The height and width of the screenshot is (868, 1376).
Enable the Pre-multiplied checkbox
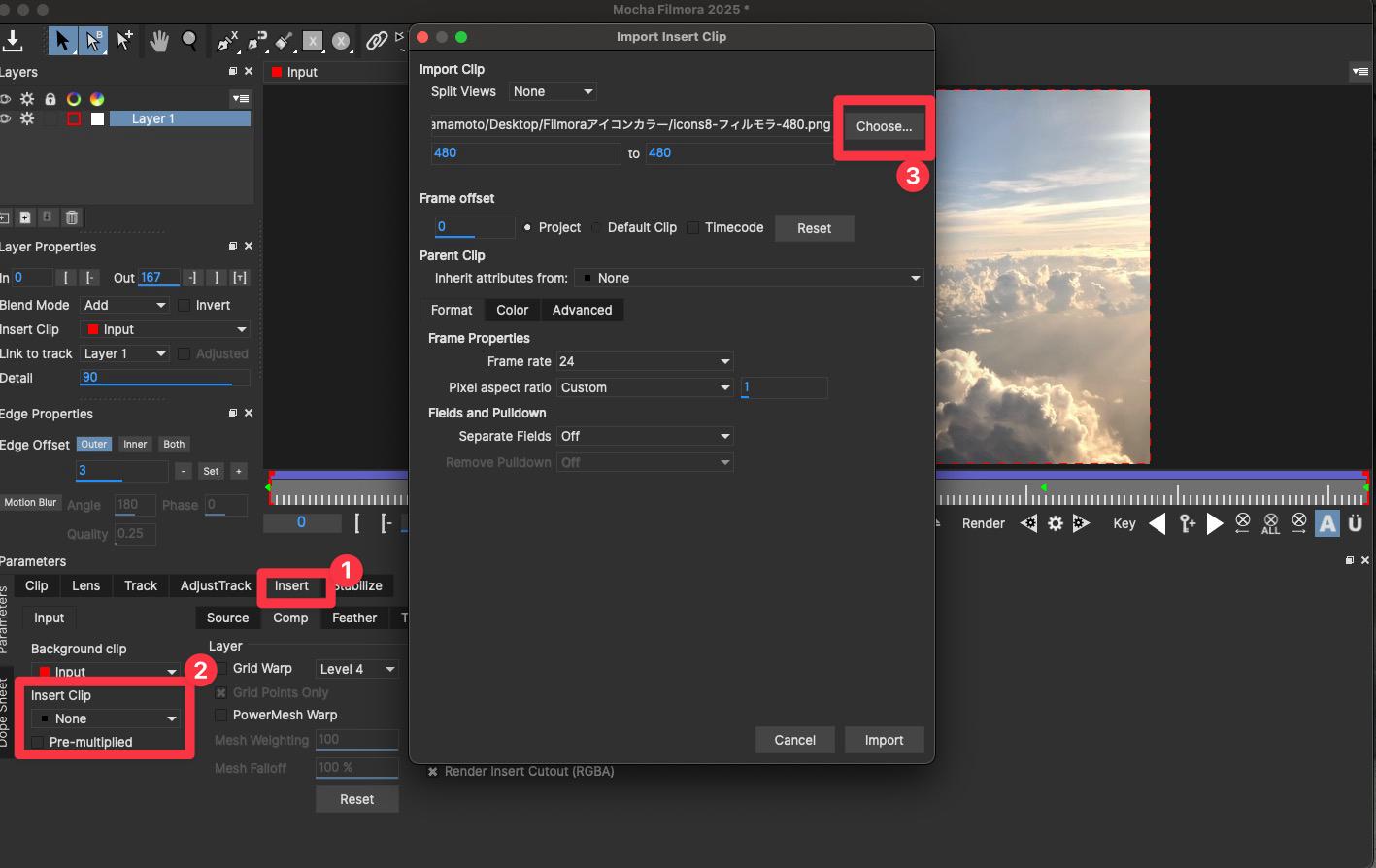(x=38, y=742)
